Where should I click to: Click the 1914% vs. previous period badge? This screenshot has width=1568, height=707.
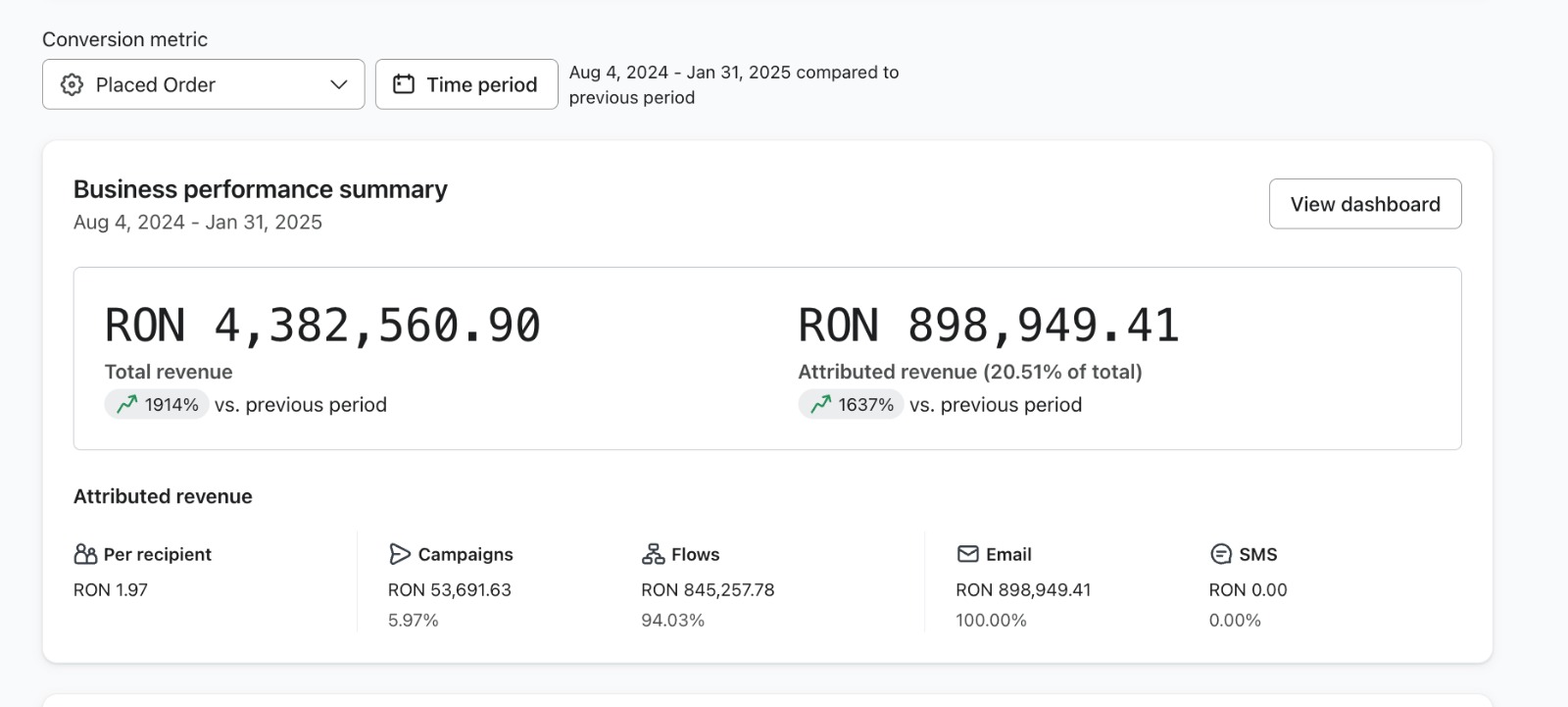(x=157, y=404)
